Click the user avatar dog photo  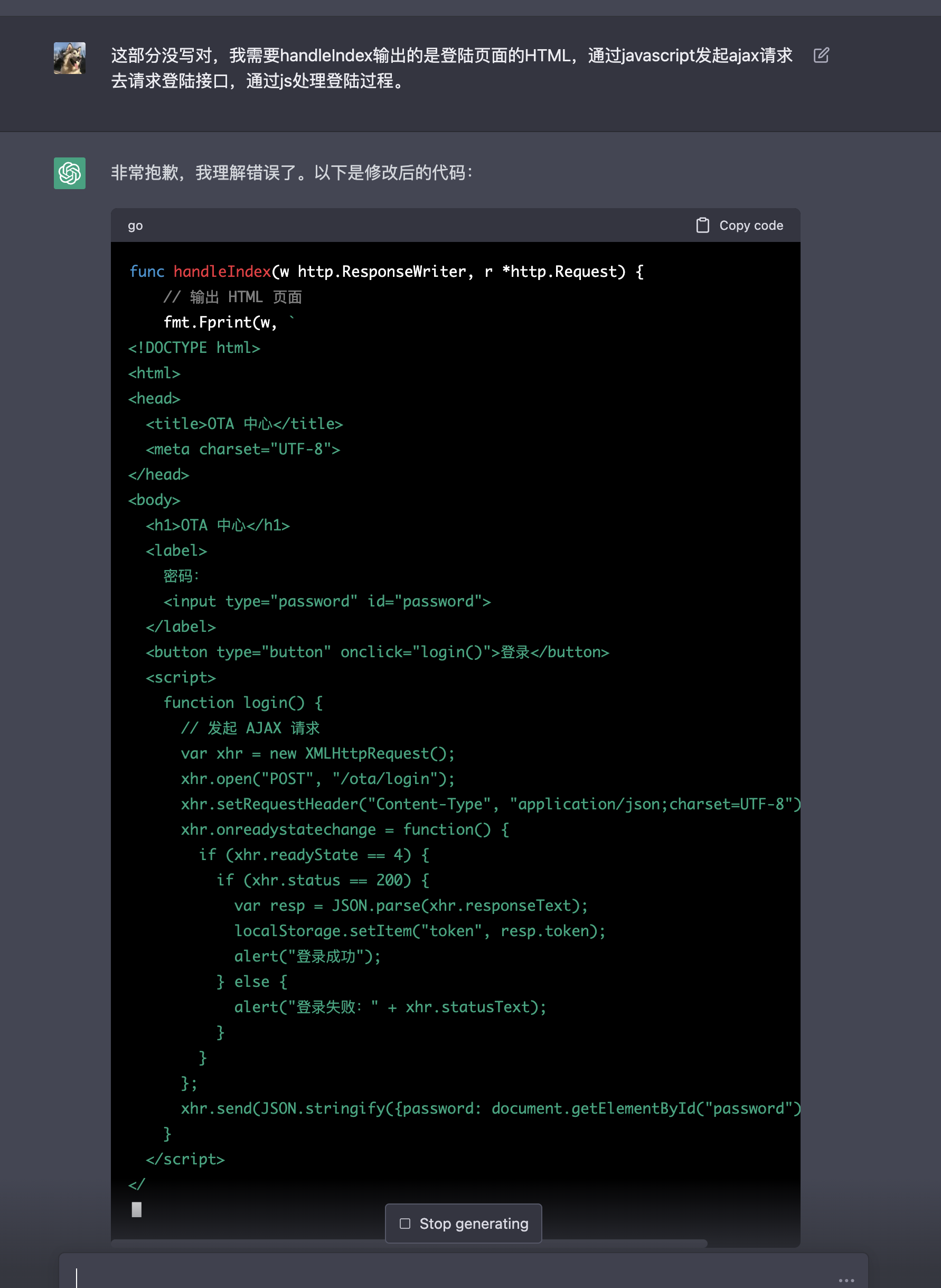point(70,58)
